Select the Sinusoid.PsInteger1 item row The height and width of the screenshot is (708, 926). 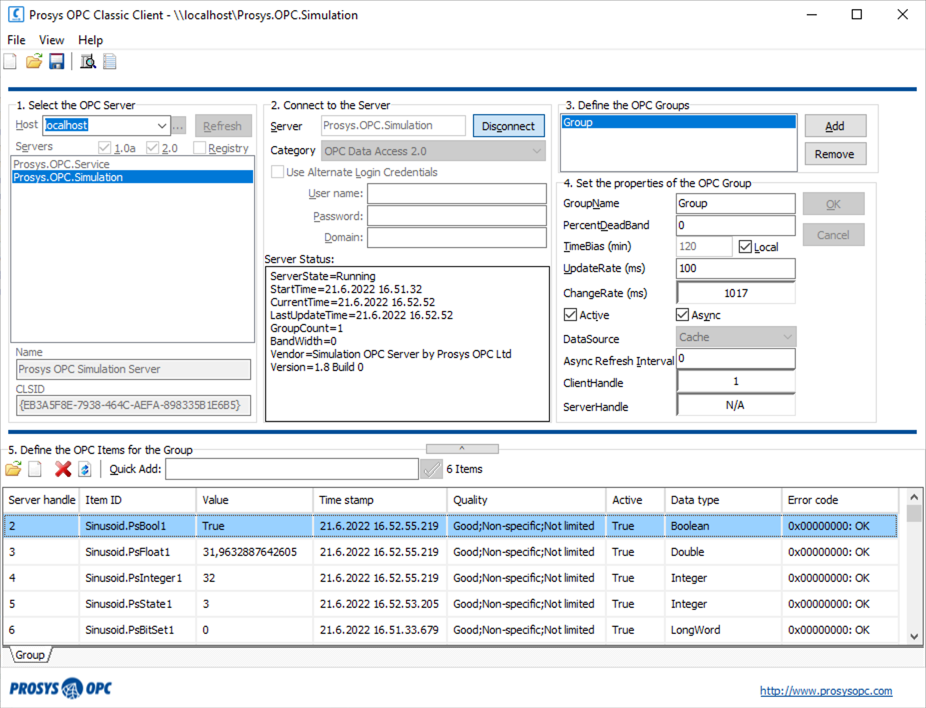(x=451, y=578)
